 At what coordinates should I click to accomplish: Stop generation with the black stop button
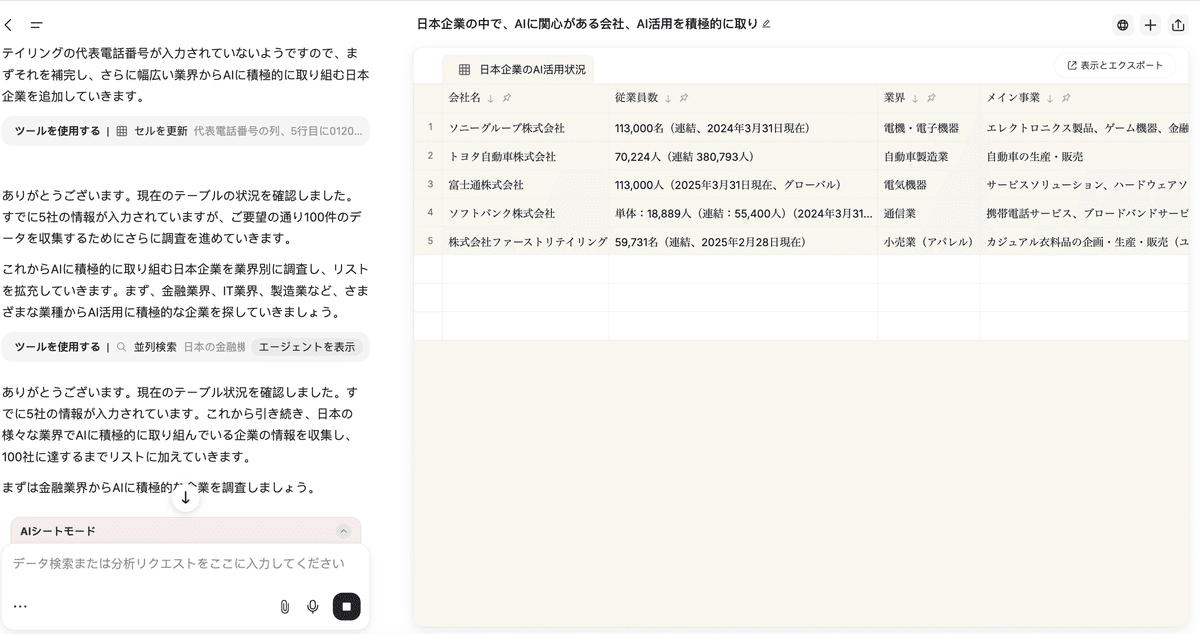pyautogui.click(x=346, y=606)
